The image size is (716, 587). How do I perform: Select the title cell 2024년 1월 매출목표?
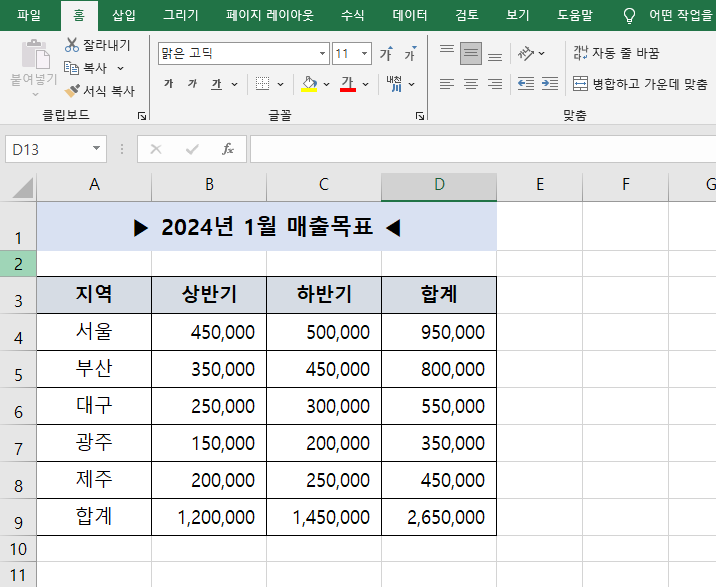pos(267,227)
